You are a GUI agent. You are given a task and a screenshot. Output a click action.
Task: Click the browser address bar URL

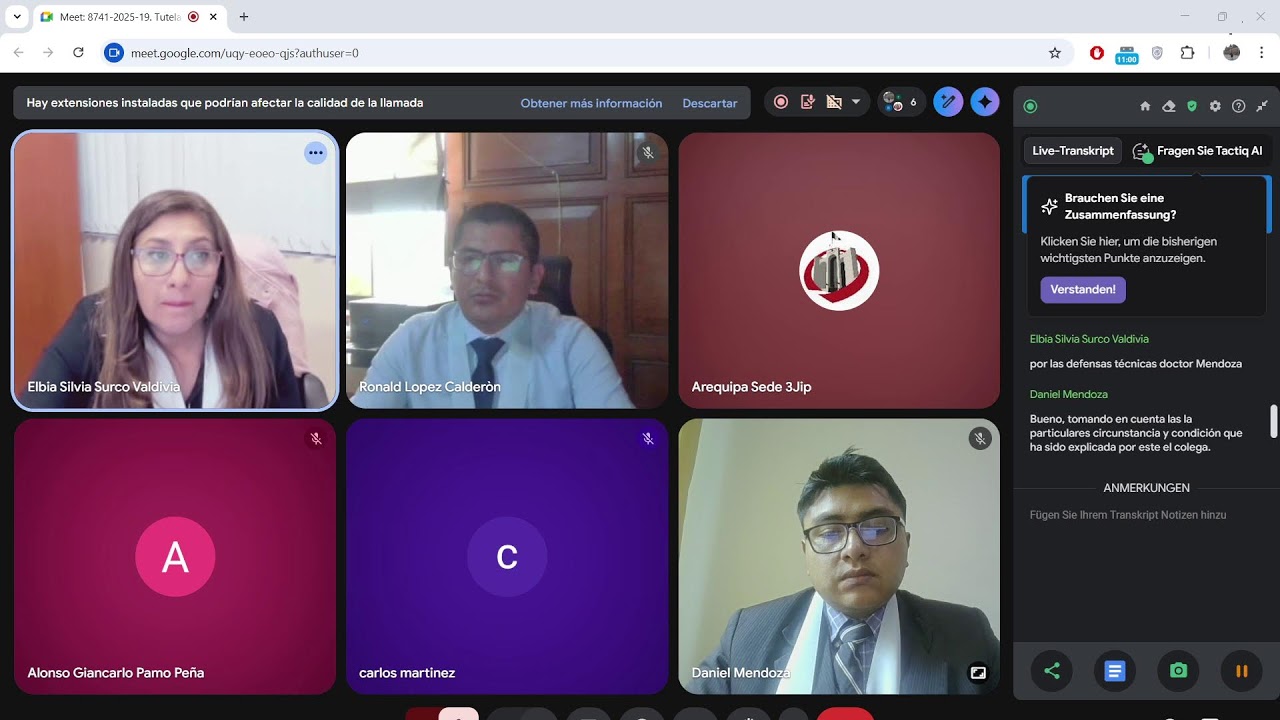[245, 53]
